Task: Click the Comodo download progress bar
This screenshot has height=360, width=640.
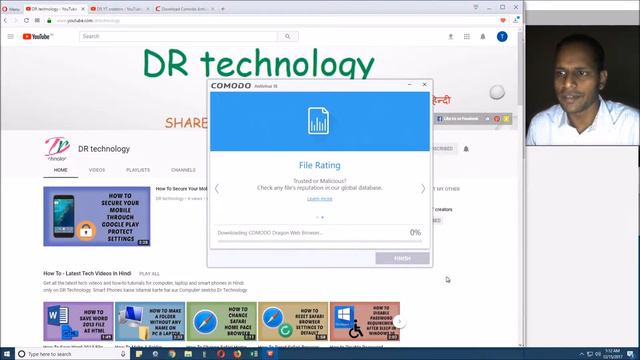Action: (320, 242)
